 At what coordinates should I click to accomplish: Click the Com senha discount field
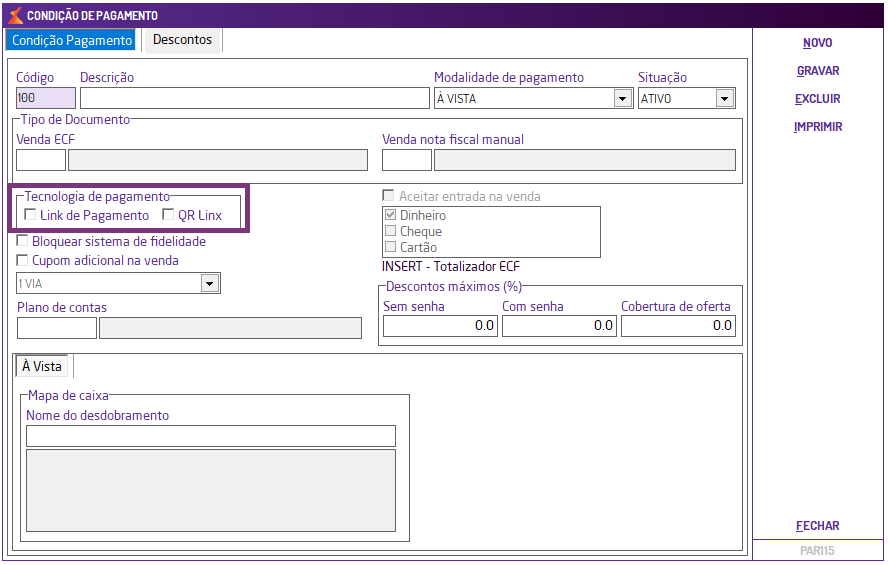(x=559, y=326)
